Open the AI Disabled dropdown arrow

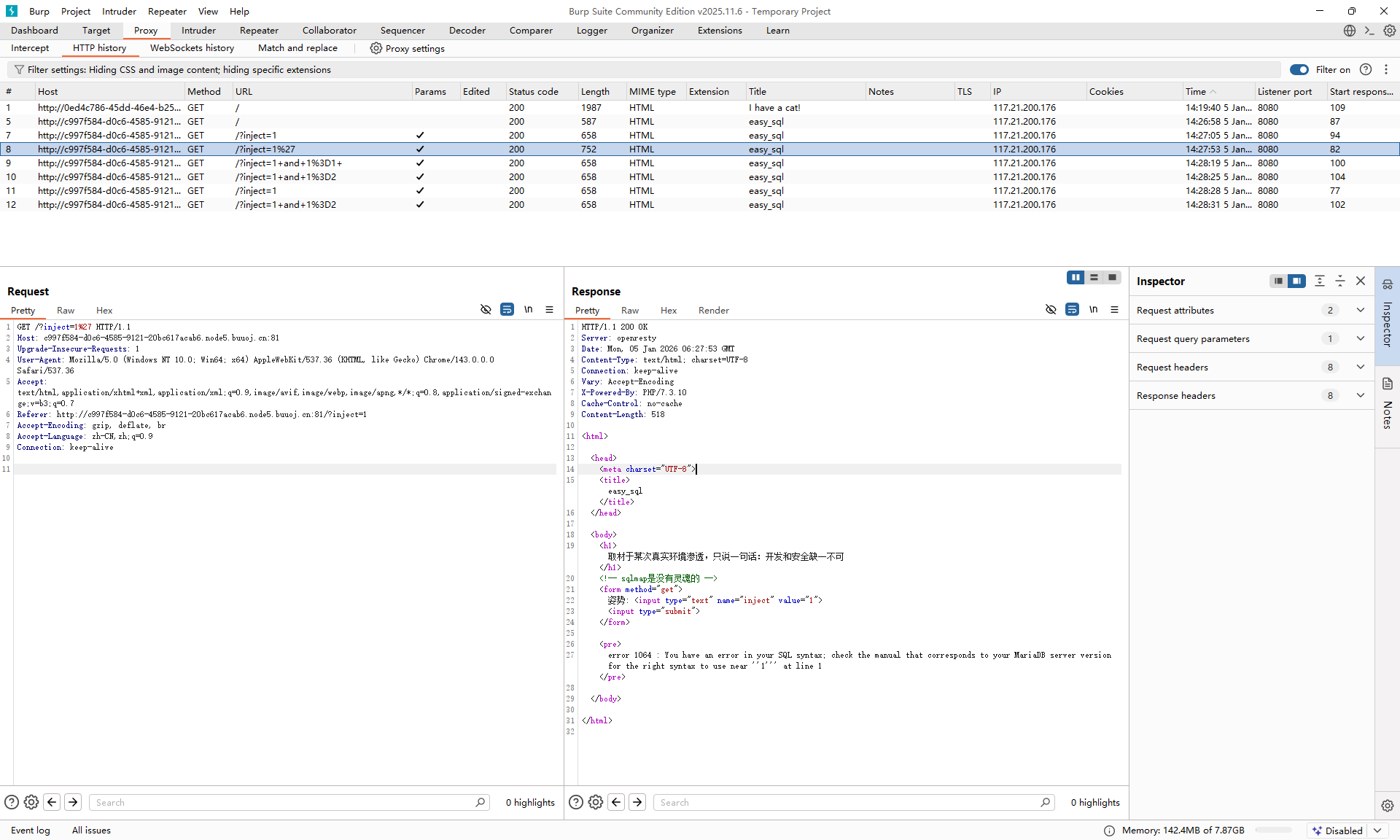point(1377,831)
